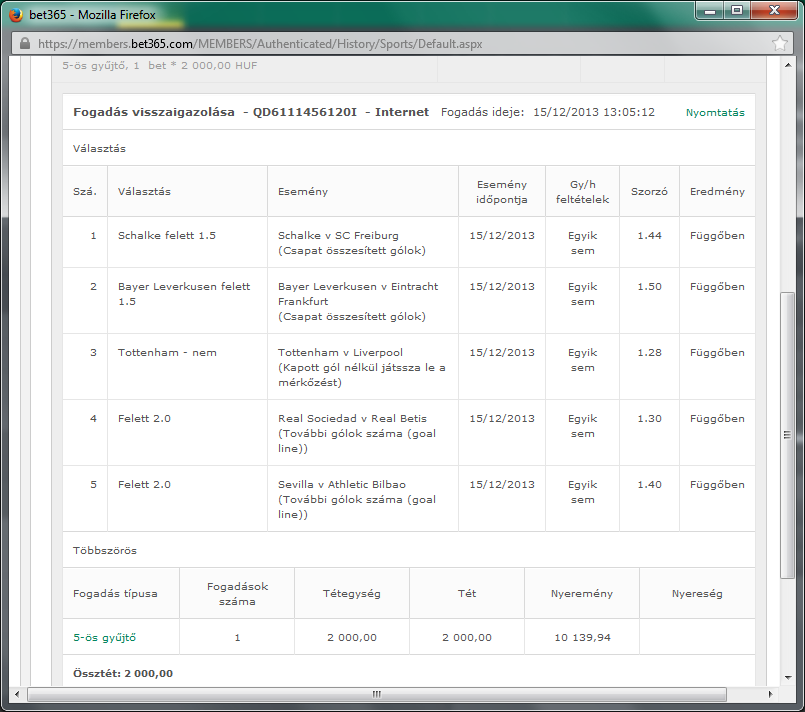Screen dimensions: 805x712
Task: Click the Tétegység column header
Action: tap(352, 594)
